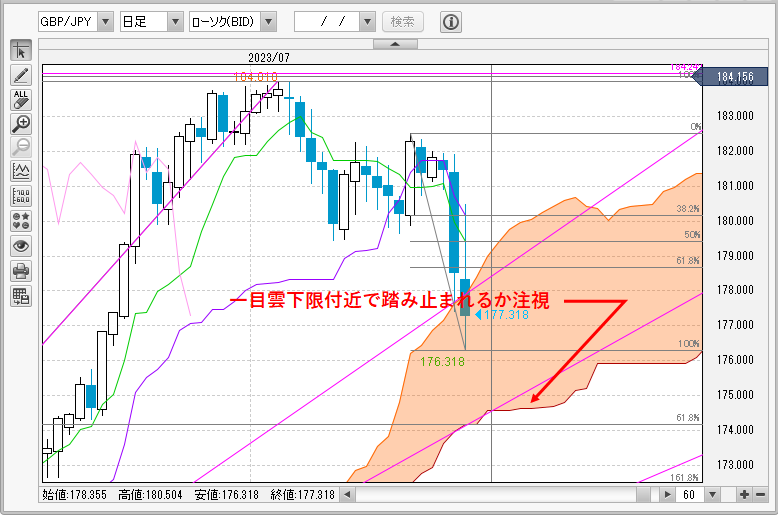Viewport: 778px width, 515px height.
Task: Click the 始値:178.355 open value
Action: 74,495
